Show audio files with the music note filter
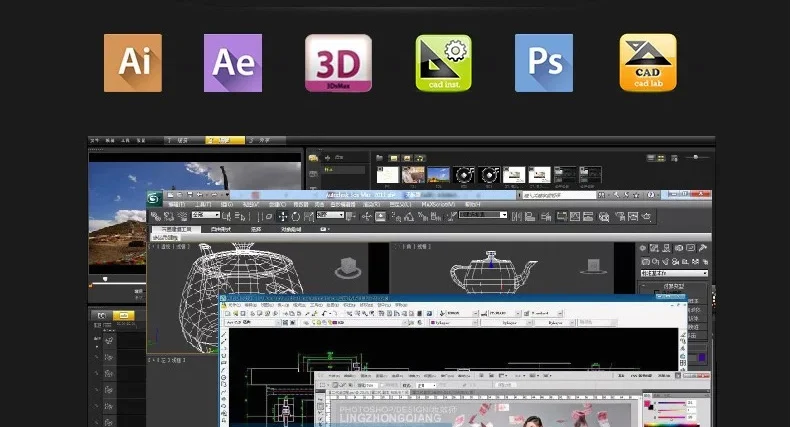Image resolution: width=791 pixels, height=427 pixels. (420, 158)
